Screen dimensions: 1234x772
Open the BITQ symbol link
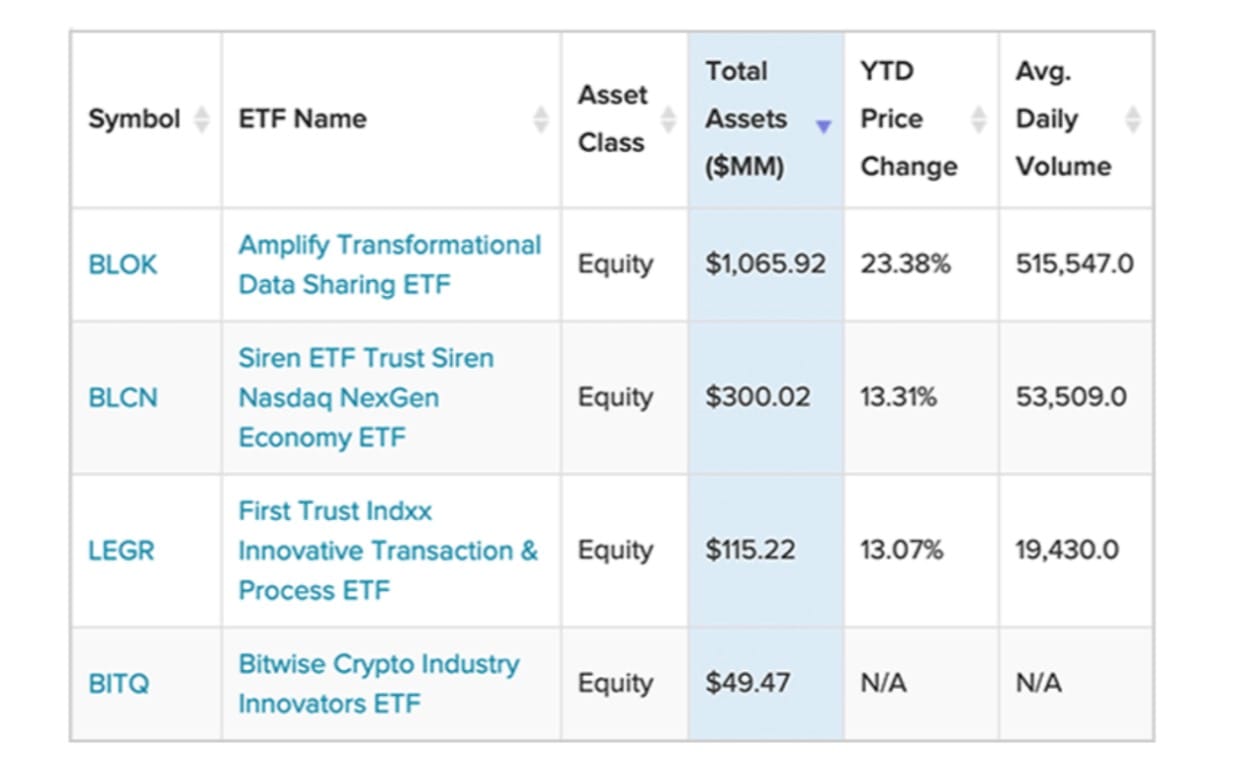[119, 684]
